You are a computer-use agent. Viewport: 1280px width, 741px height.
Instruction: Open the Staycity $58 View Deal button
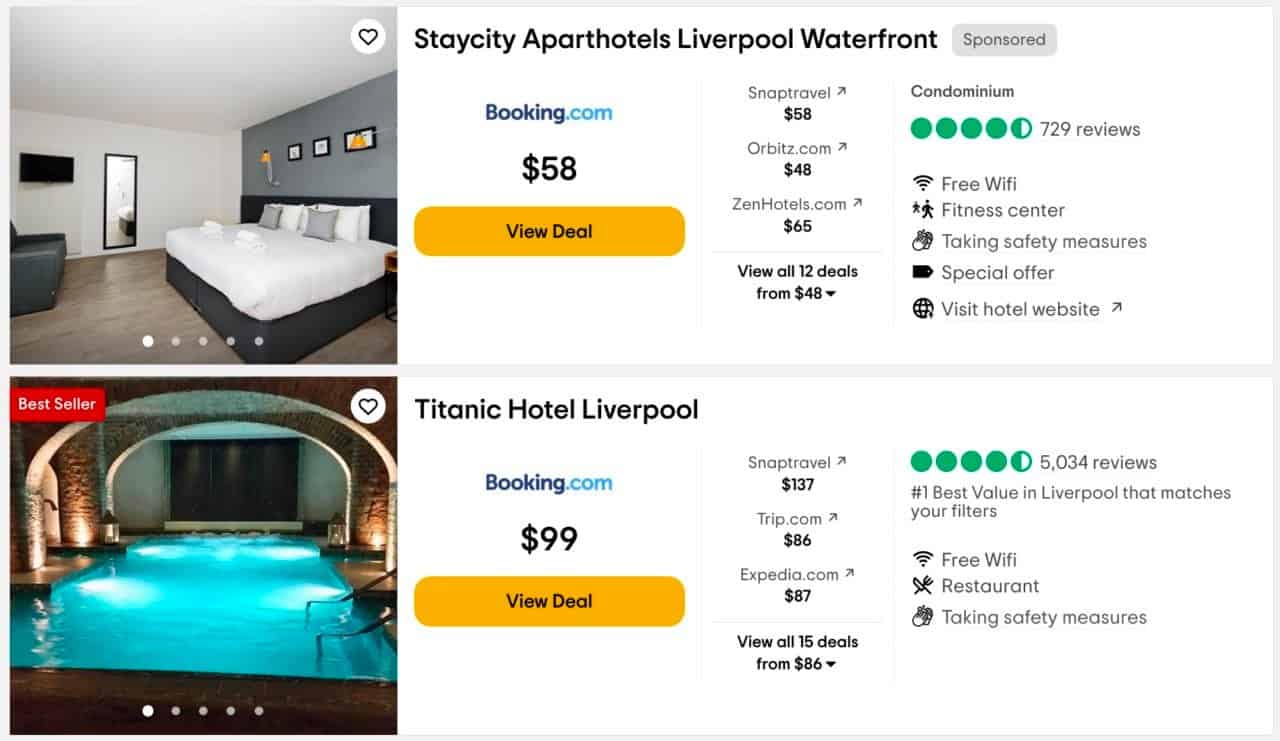coord(549,231)
